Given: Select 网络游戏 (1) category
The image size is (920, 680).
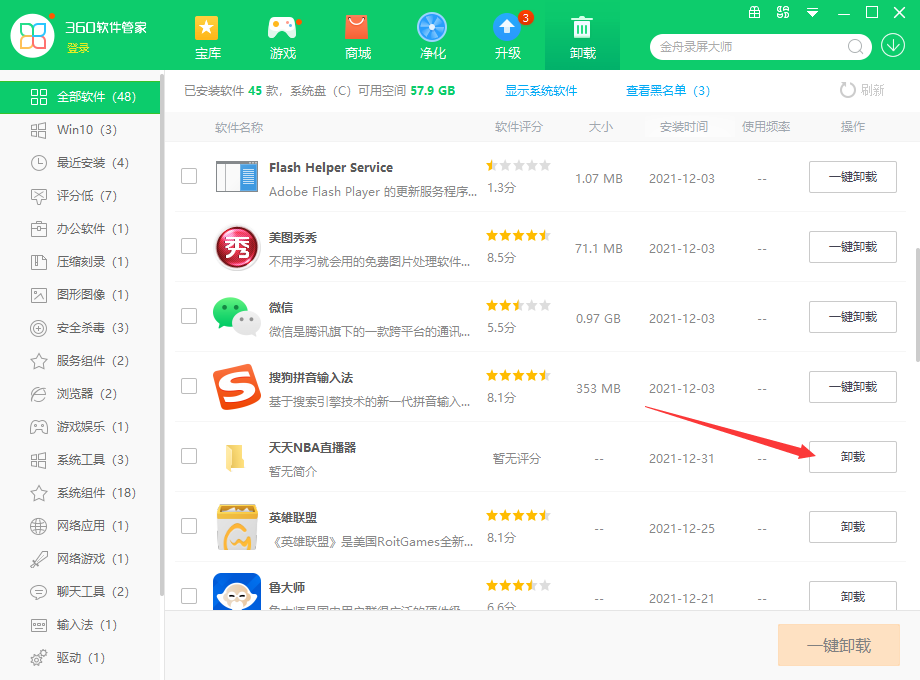Looking at the screenshot, I should 80,559.
